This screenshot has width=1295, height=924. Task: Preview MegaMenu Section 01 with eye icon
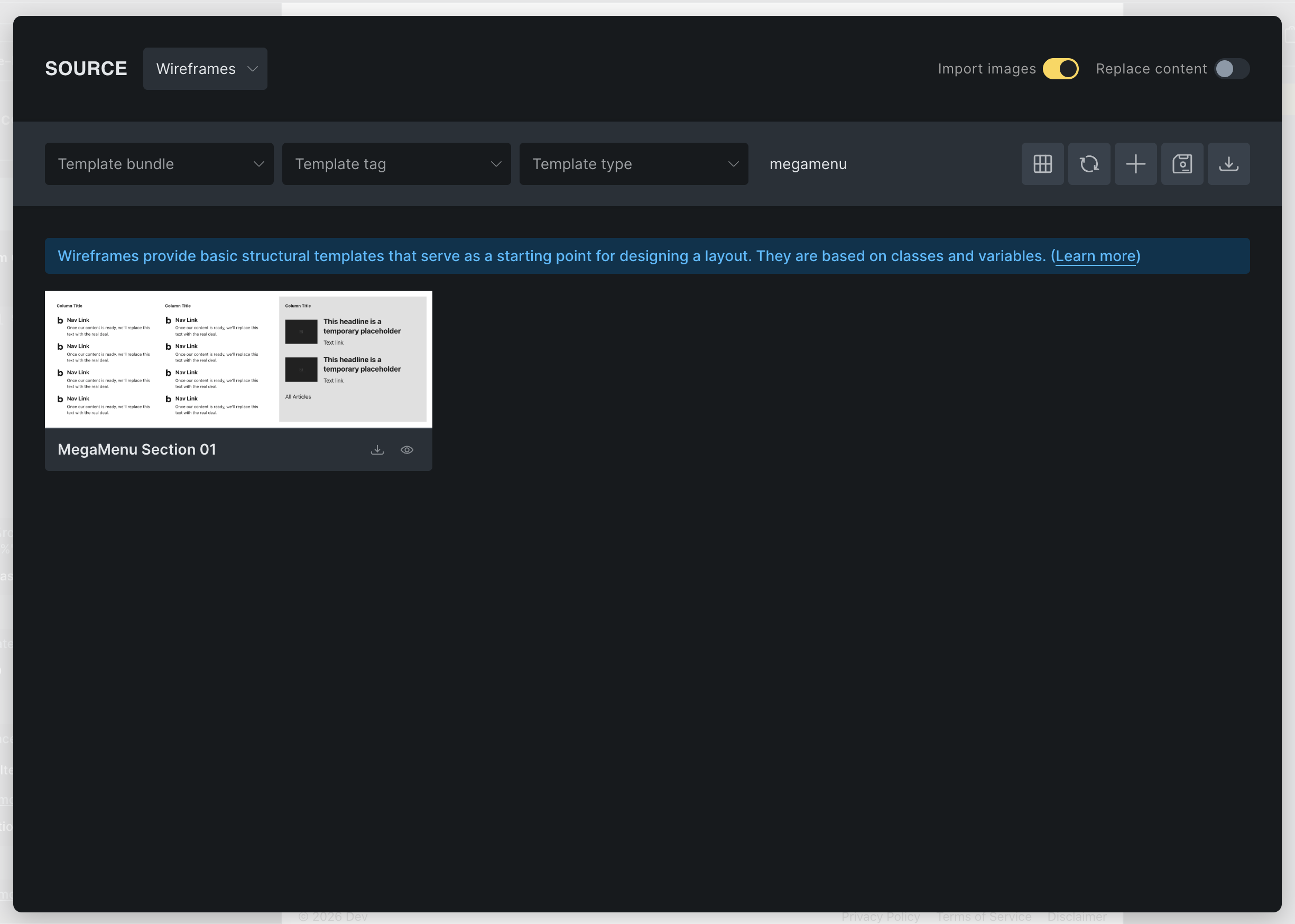[407, 449]
